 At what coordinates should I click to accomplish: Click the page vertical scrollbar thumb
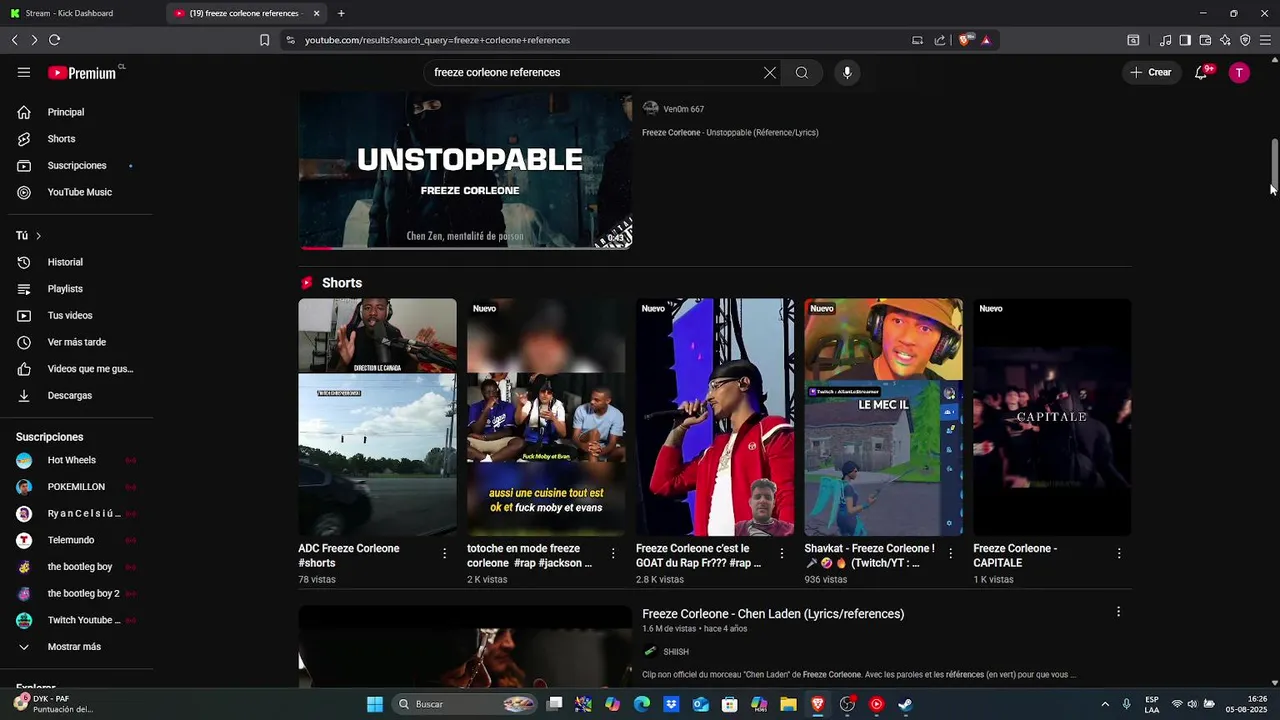[1274, 163]
